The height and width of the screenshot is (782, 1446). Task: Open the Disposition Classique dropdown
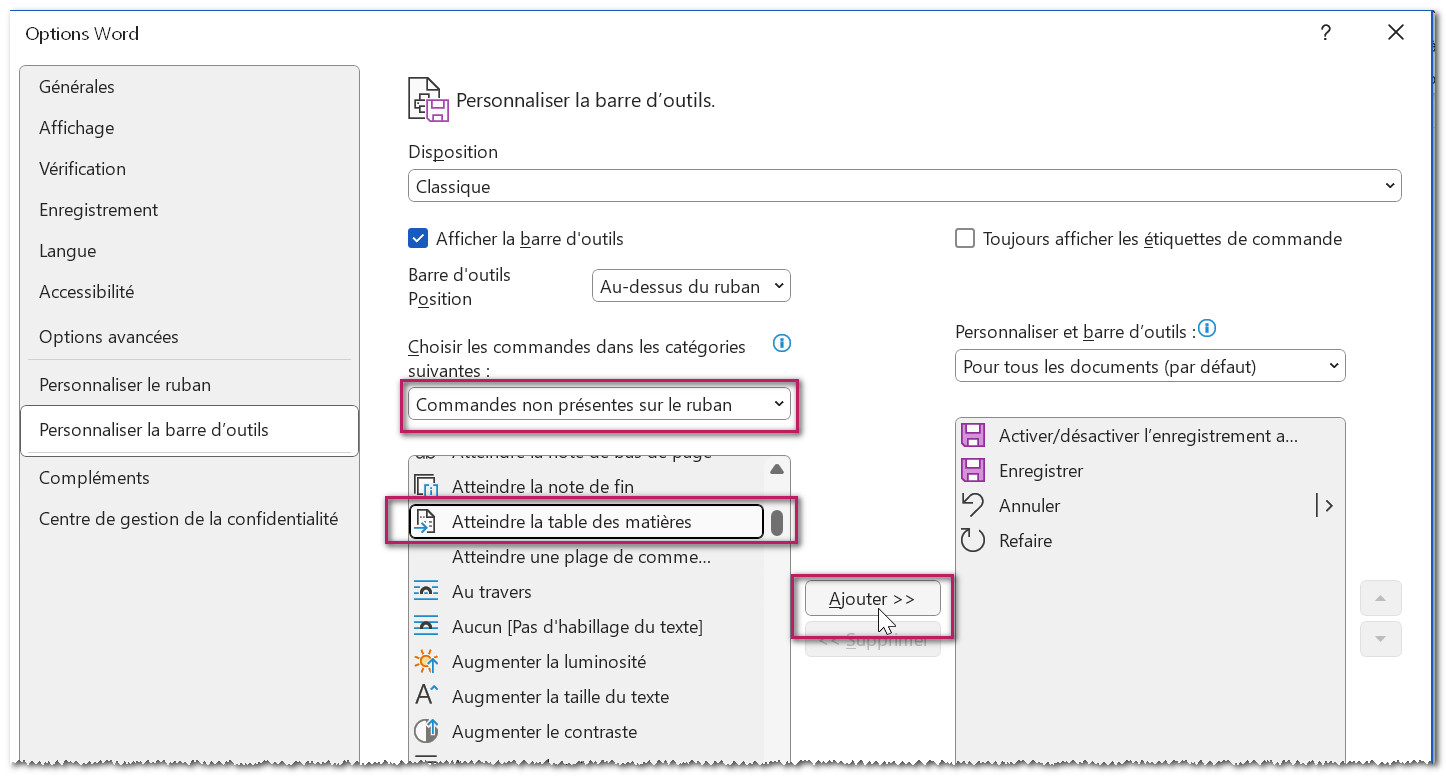904,186
